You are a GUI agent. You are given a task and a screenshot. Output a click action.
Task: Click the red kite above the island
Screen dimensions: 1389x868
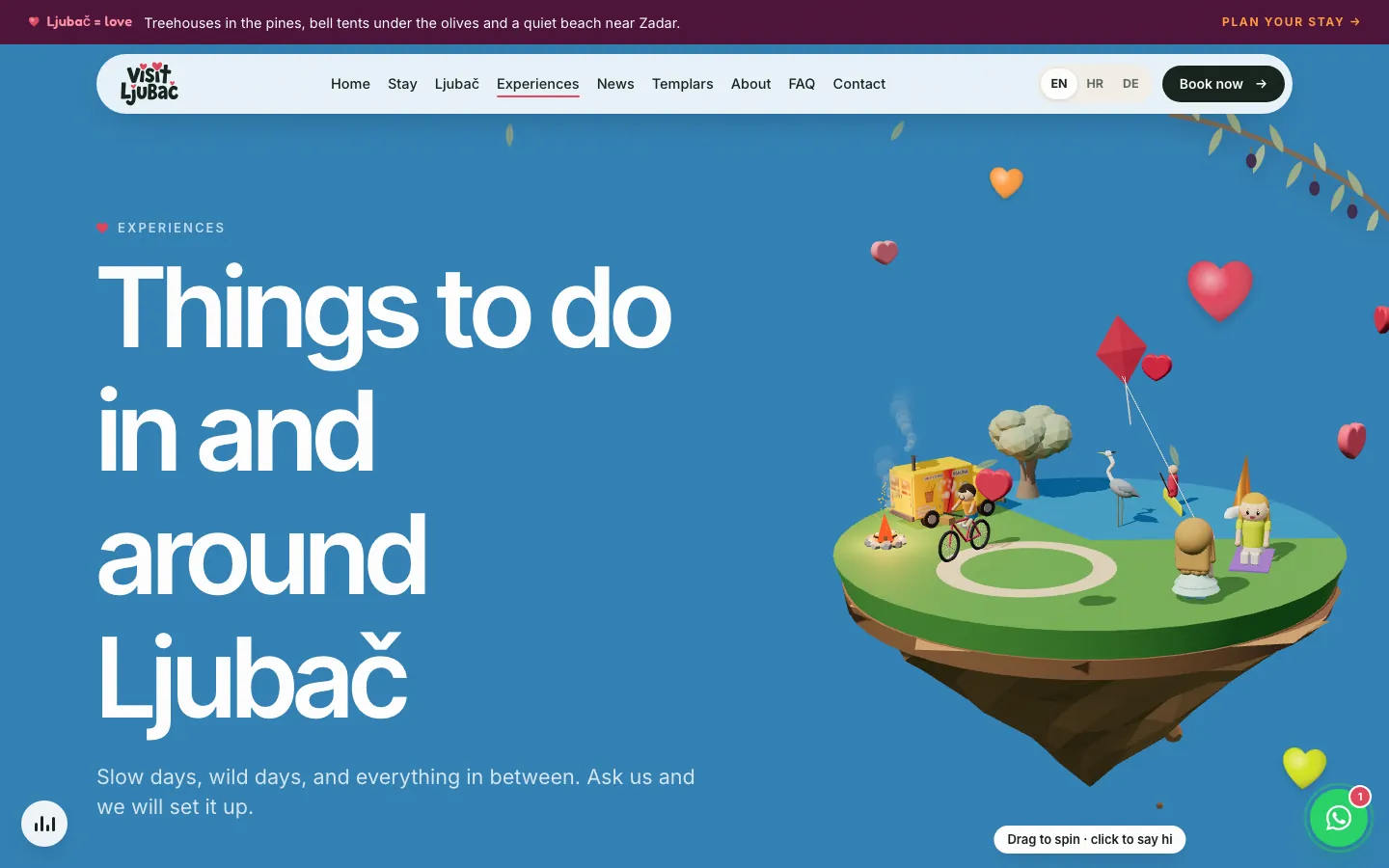click(1121, 348)
